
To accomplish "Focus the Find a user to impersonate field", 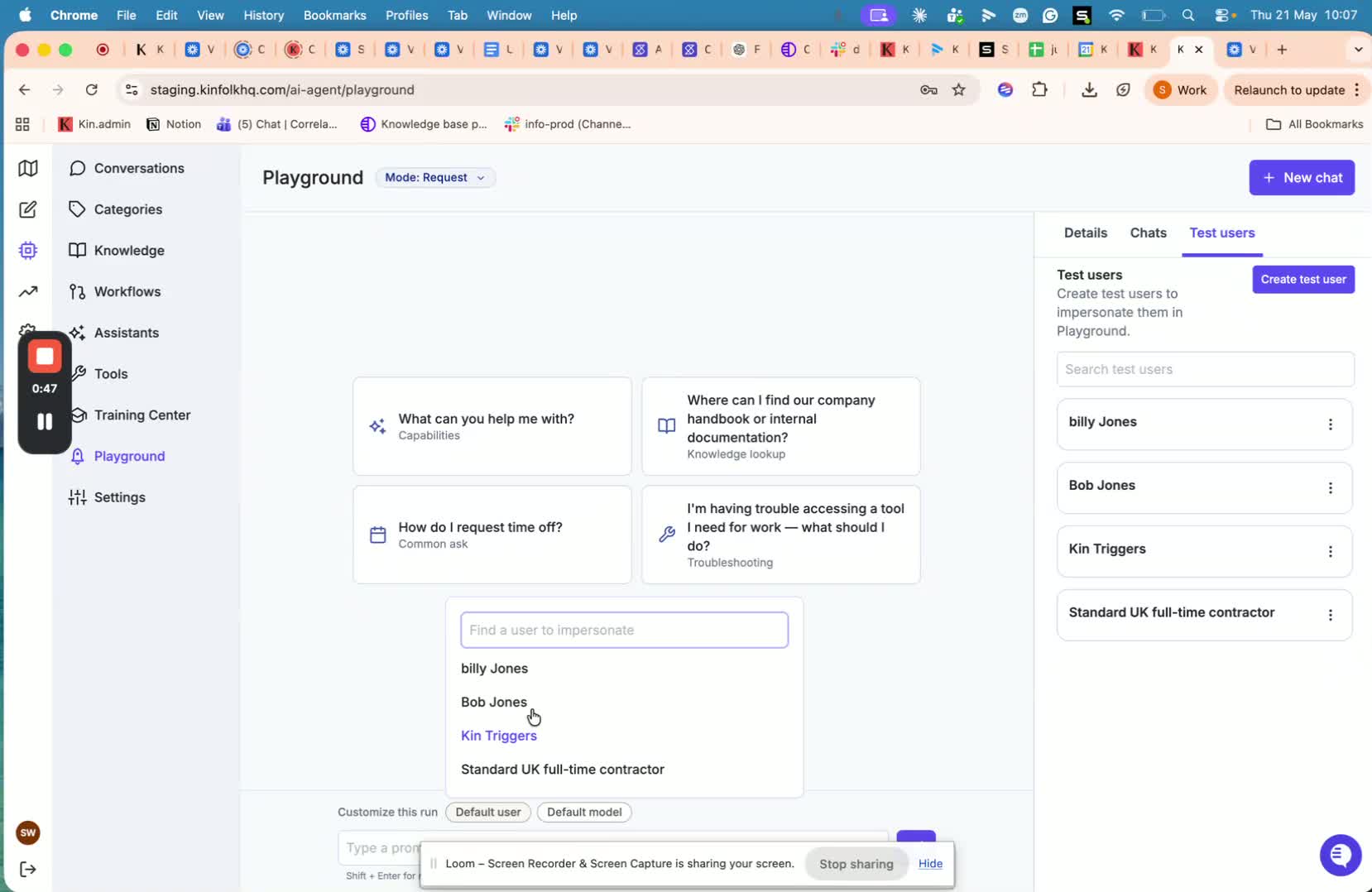I will point(625,630).
